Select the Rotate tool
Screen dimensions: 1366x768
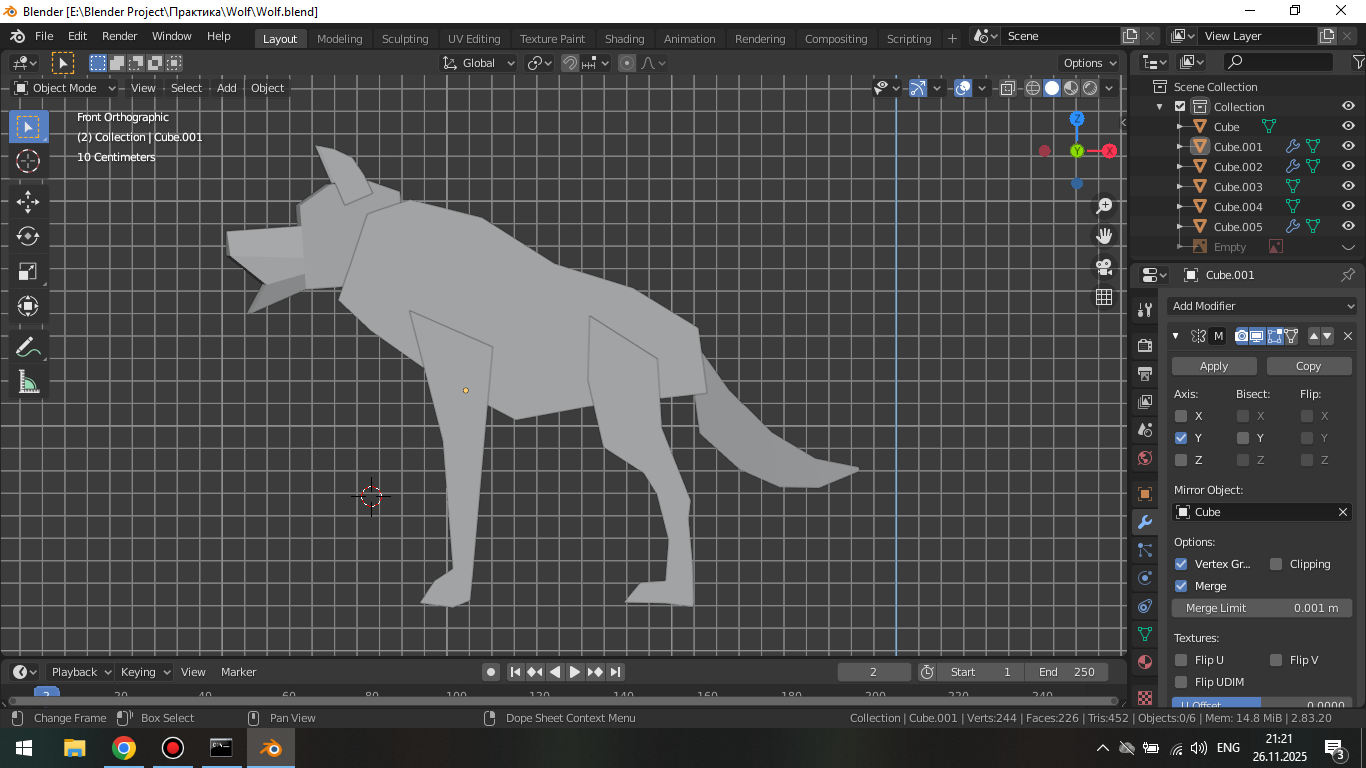(28, 236)
